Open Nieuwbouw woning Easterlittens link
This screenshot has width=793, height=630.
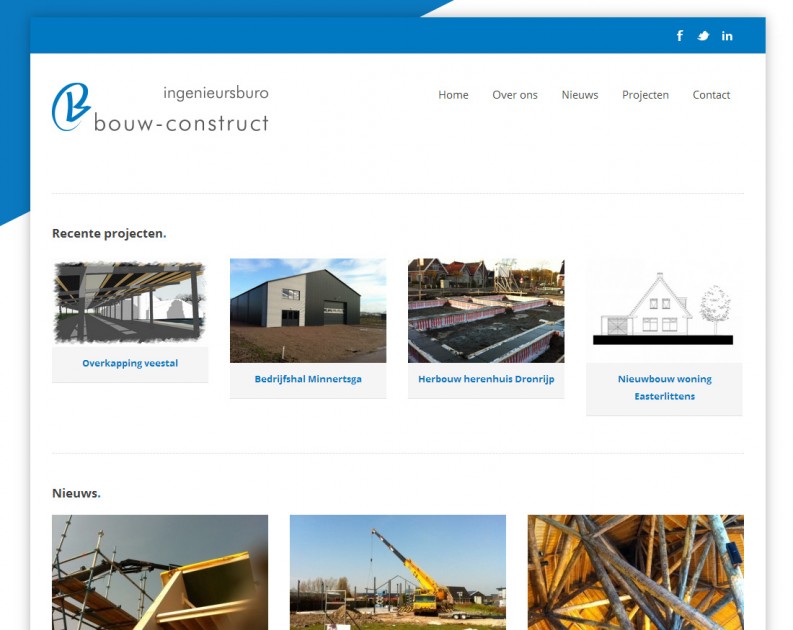664,388
